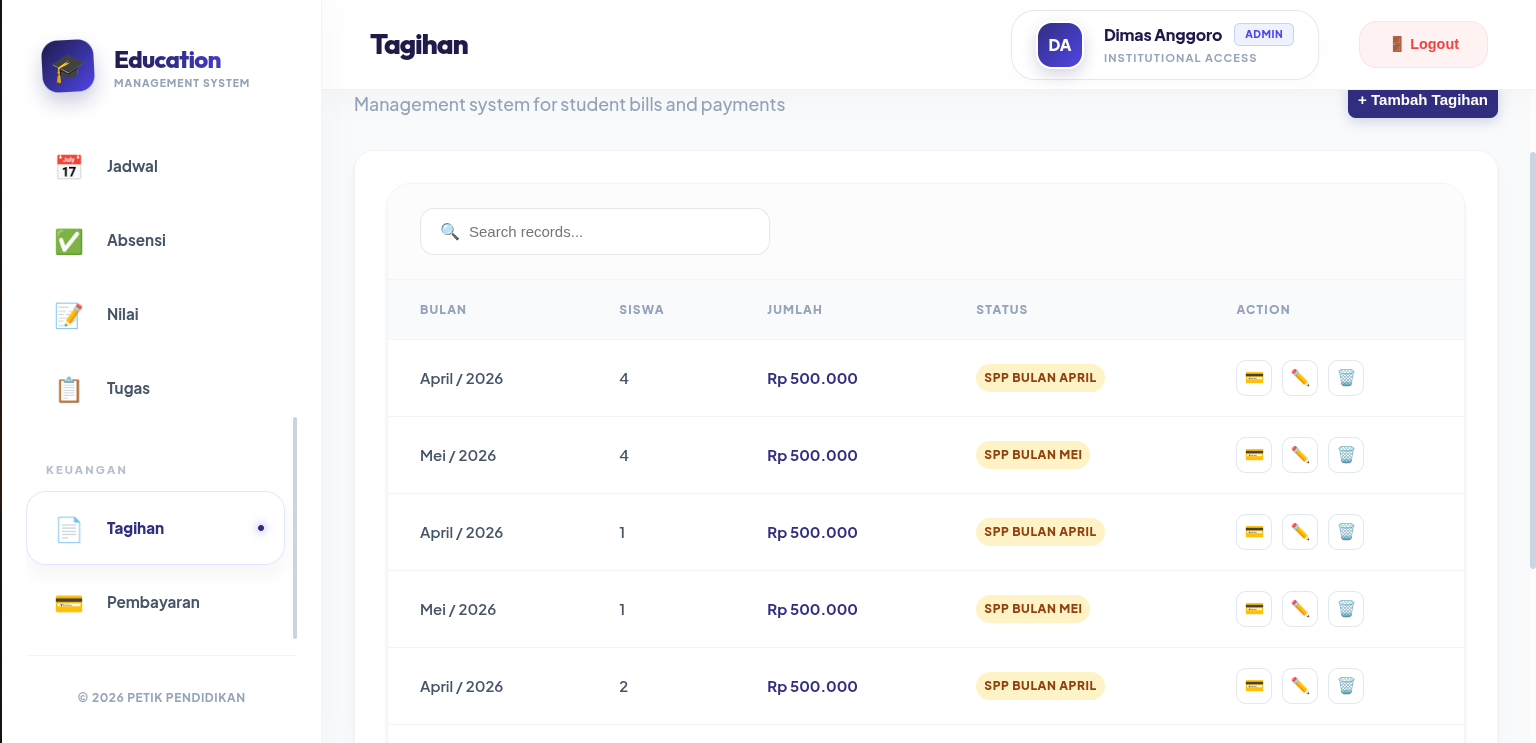Viewport: 1536px width, 743px height.
Task: Click Rp 500.000 in the Mei / 2026, siswa 1 row
Action: (812, 610)
